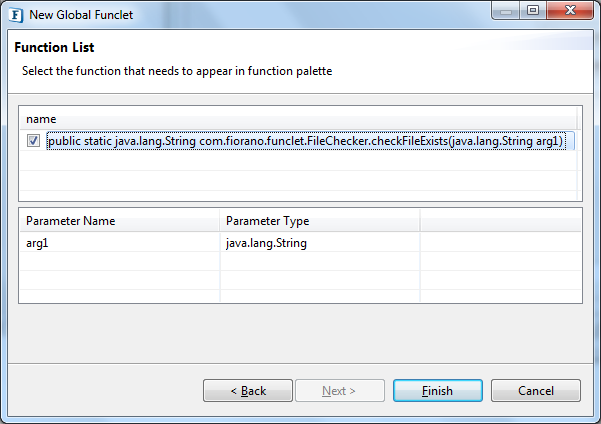Click the empty row beneath arg1
Screen dimensions: 601x424
pos(118,261)
